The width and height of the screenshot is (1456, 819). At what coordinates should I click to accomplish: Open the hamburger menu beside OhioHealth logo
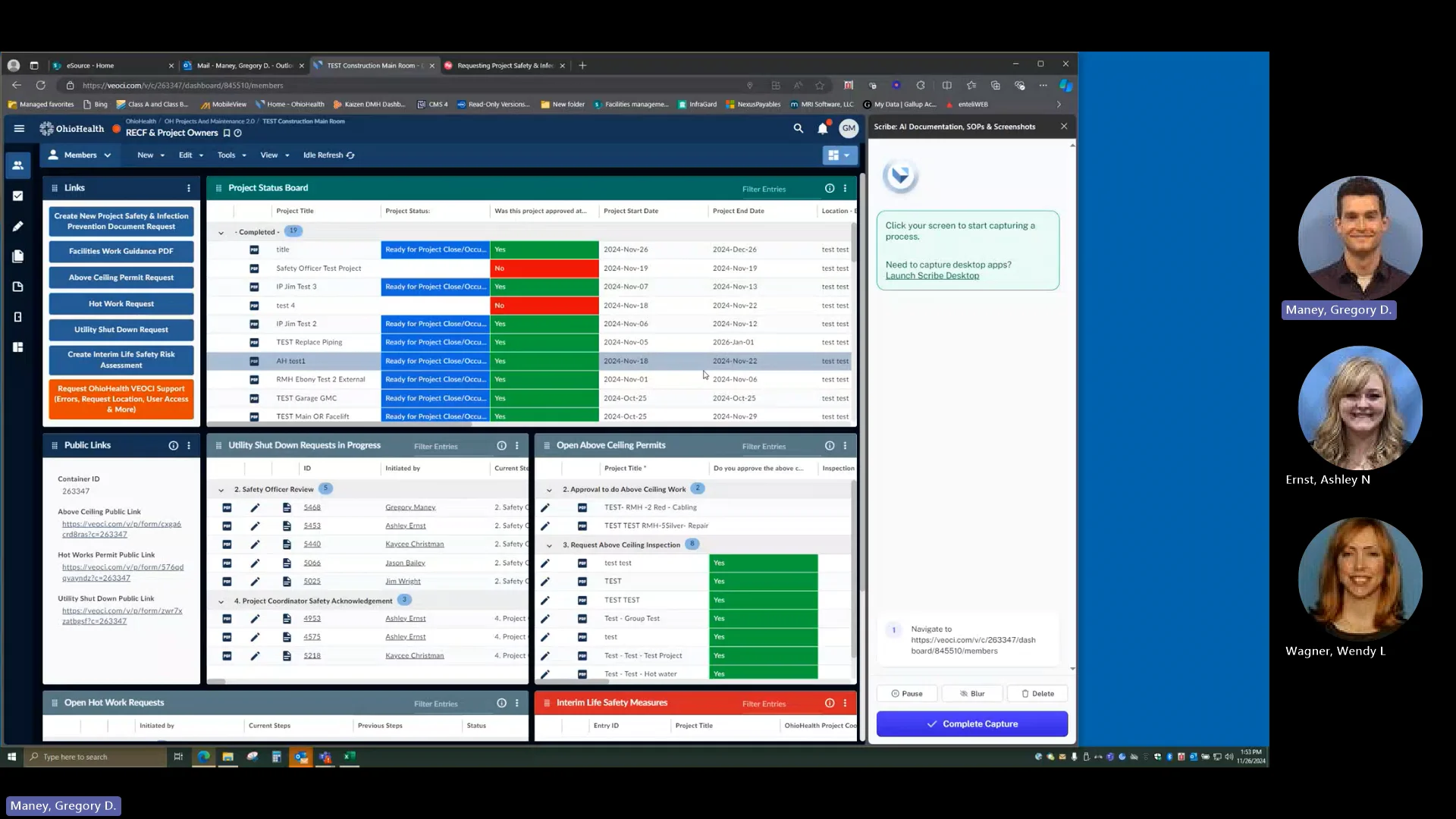click(19, 129)
